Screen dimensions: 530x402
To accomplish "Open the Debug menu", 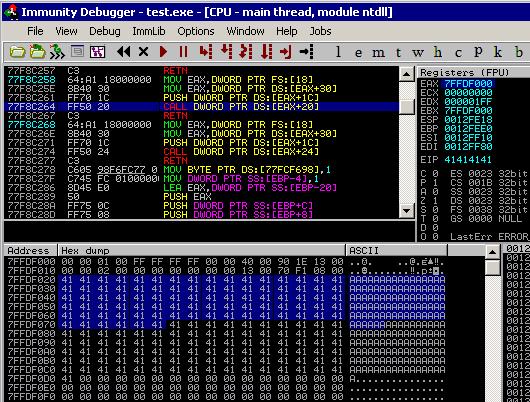I will click(x=105, y=31).
